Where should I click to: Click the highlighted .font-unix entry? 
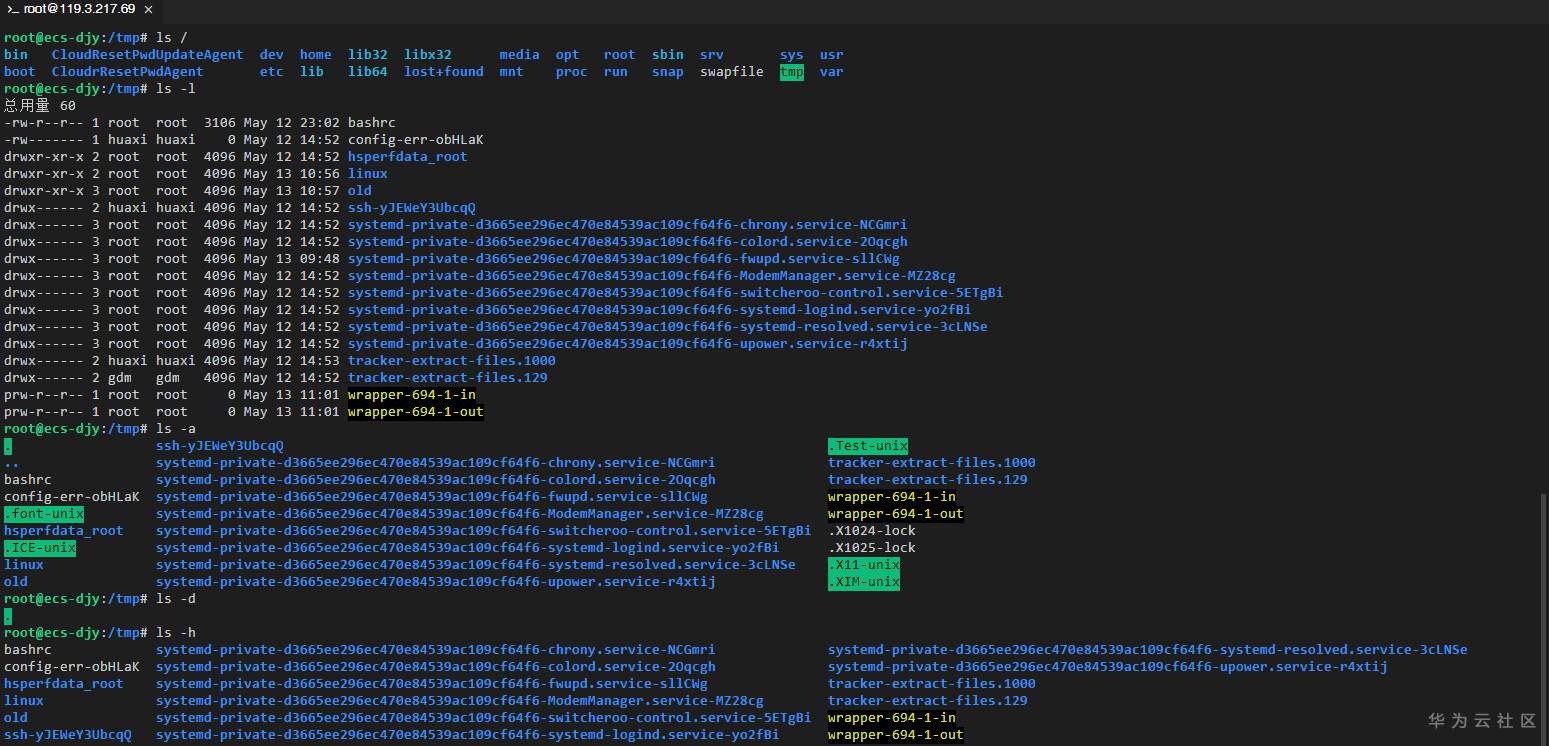[44, 514]
